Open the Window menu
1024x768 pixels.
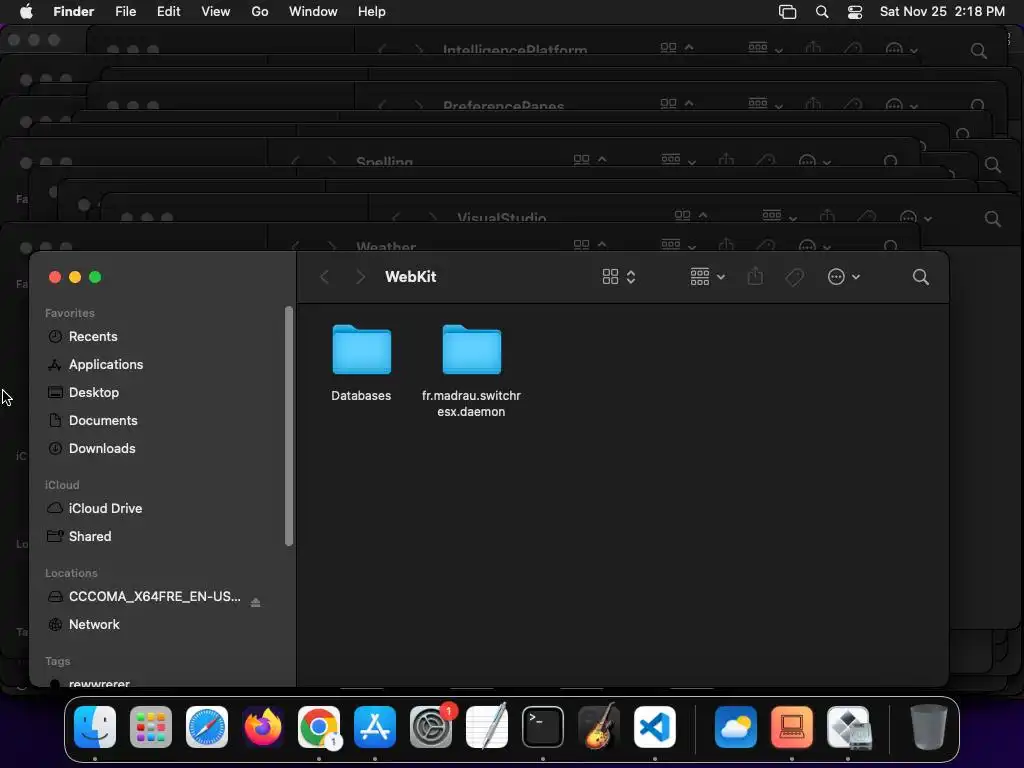313,12
